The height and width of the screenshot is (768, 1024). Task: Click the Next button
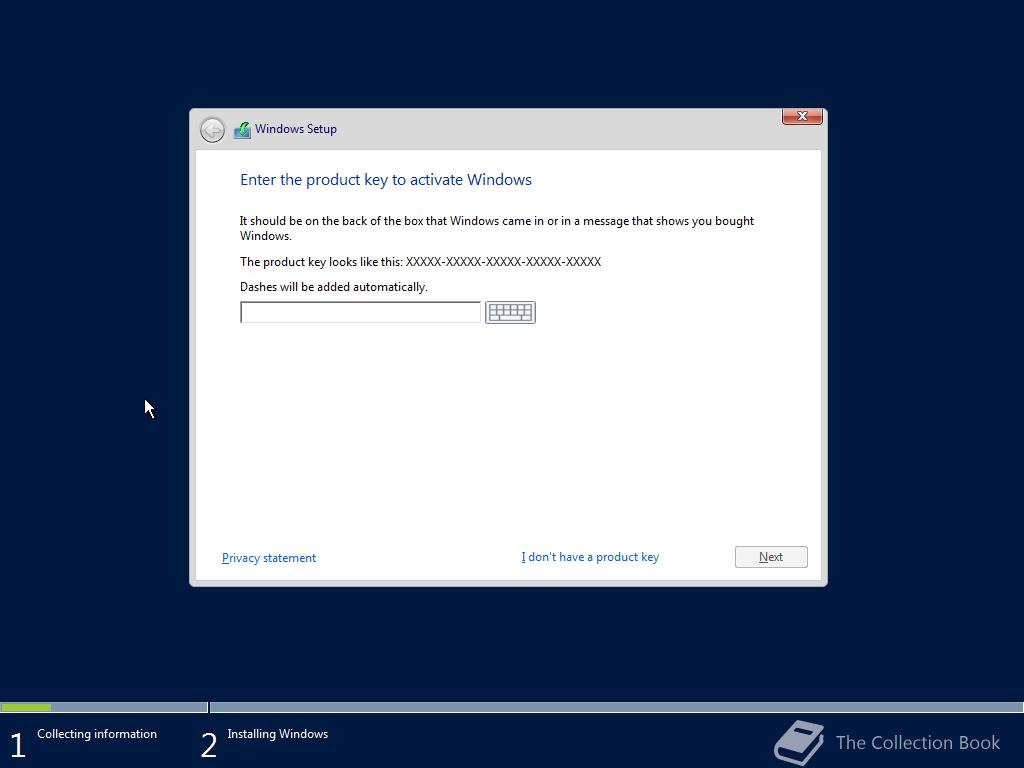click(771, 557)
